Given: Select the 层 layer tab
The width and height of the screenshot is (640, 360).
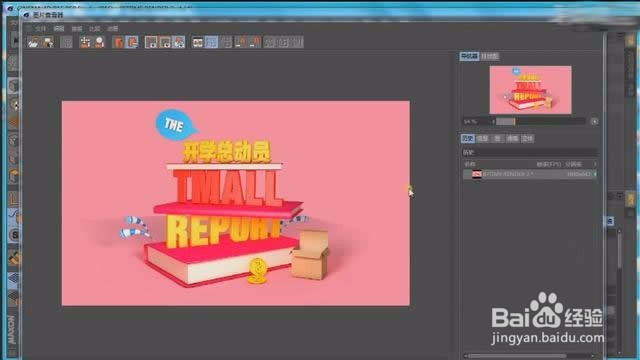Looking at the screenshot, I should coord(497,139).
